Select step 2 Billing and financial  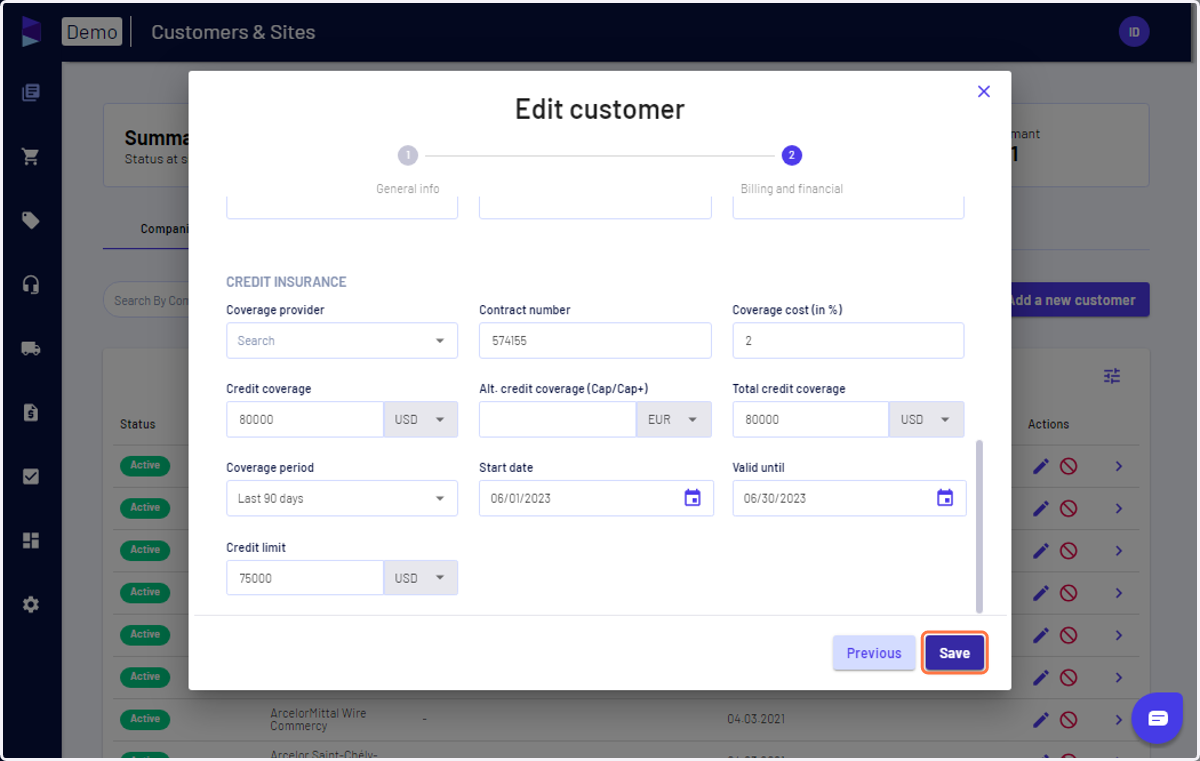(x=792, y=156)
